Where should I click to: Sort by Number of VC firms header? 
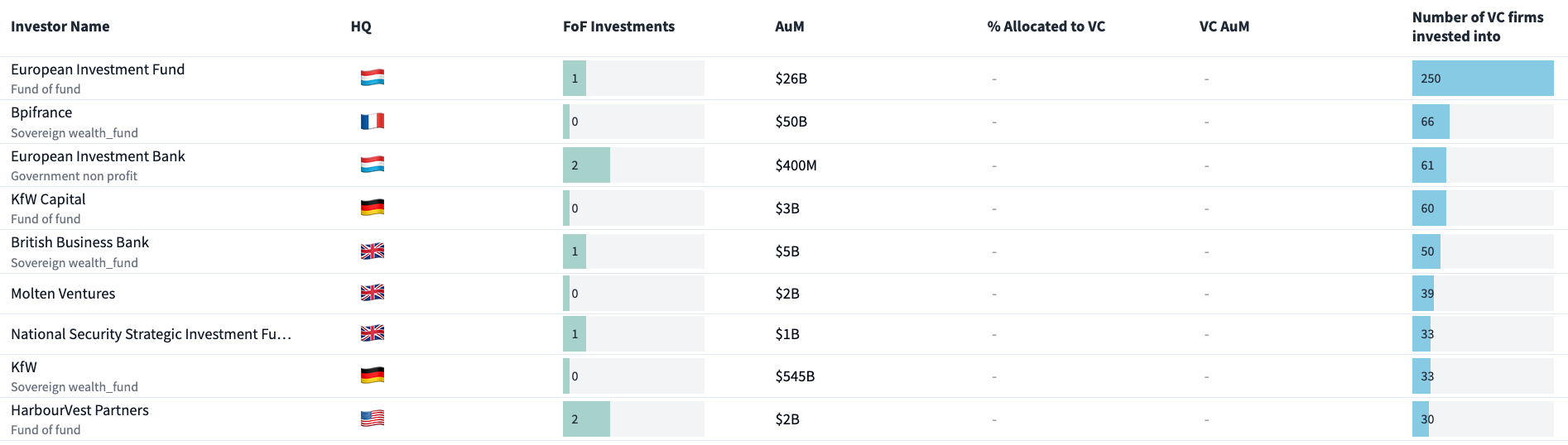click(x=1477, y=26)
